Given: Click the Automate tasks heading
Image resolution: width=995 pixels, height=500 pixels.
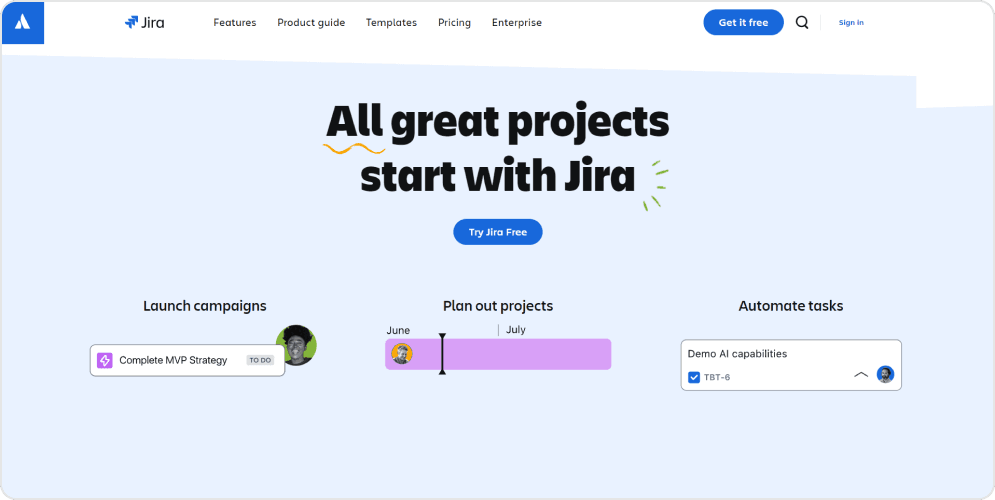Looking at the screenshot, I should point(791,306).
